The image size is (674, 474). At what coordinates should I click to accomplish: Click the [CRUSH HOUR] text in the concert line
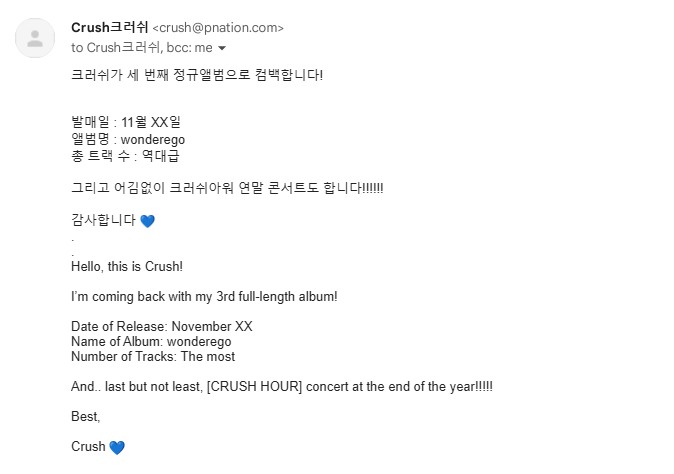[x=254, y=387]
